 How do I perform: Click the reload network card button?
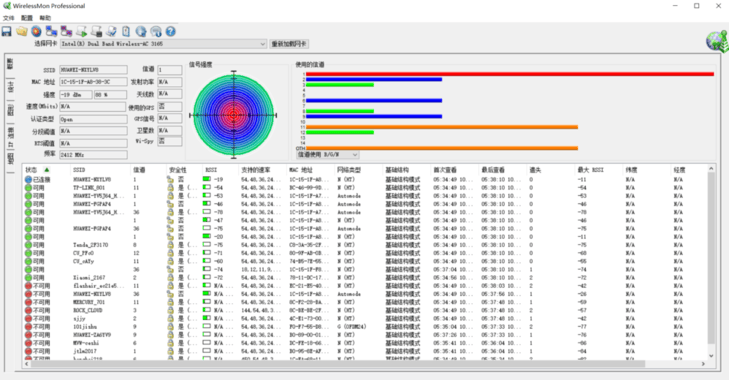(x=289, y=44)
